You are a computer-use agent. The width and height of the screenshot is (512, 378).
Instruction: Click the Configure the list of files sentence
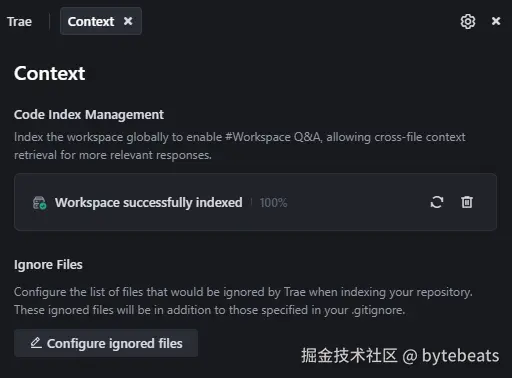(x=243, y=292)
